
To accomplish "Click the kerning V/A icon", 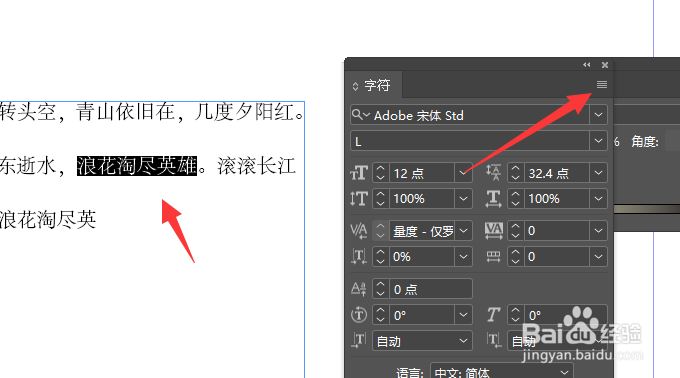I will click(359, 231).
